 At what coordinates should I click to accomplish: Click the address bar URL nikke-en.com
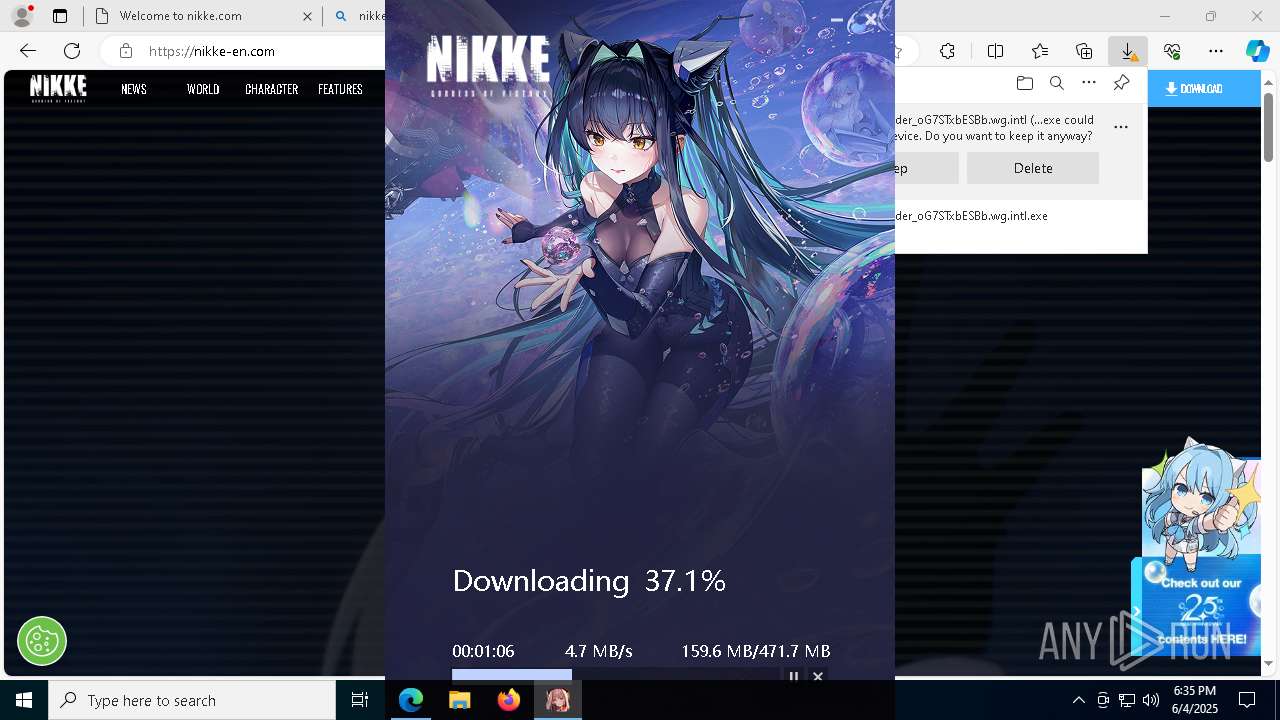212,51
